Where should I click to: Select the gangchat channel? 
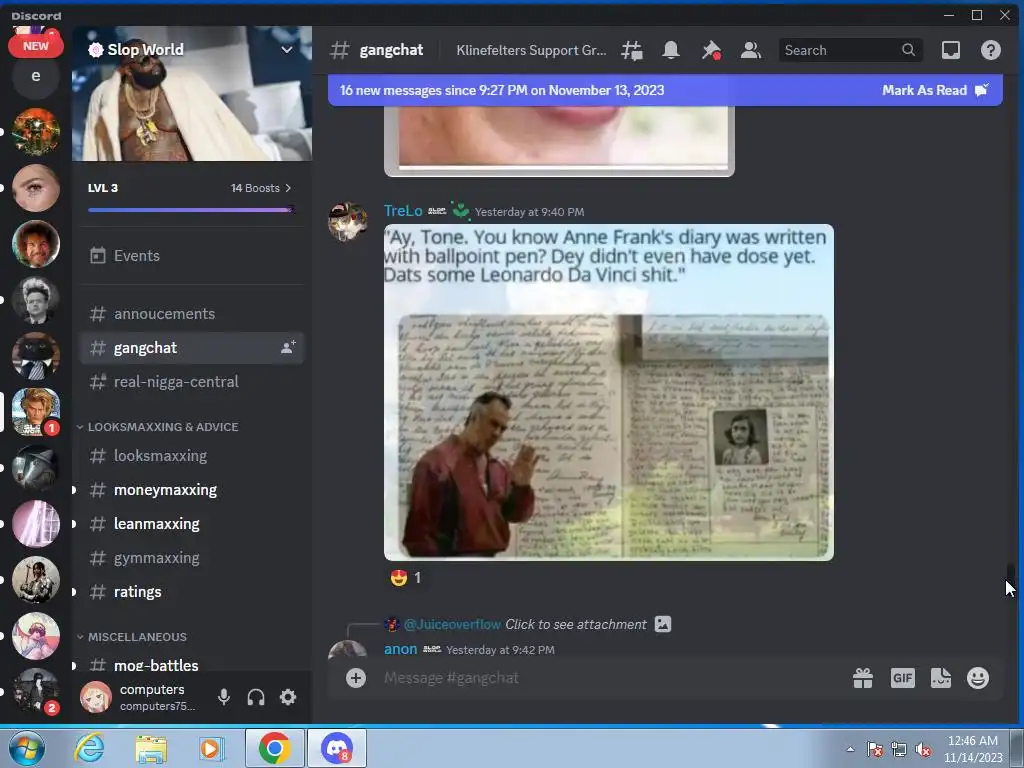(191, 347)
